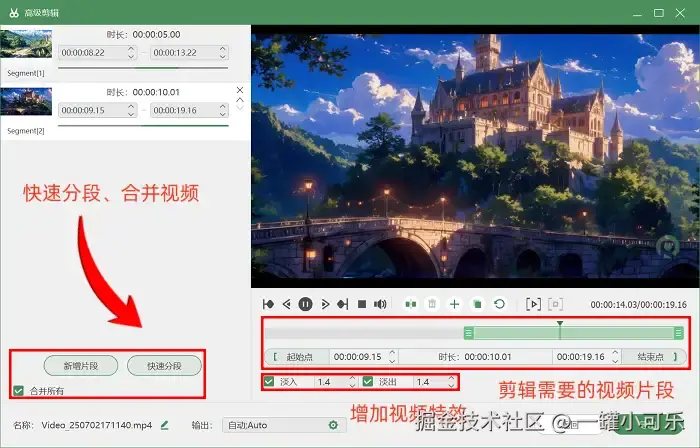Viewport: 700px width, 448px height.
Task: Click the green selected range on the timeline
Action: click(574, 332)
